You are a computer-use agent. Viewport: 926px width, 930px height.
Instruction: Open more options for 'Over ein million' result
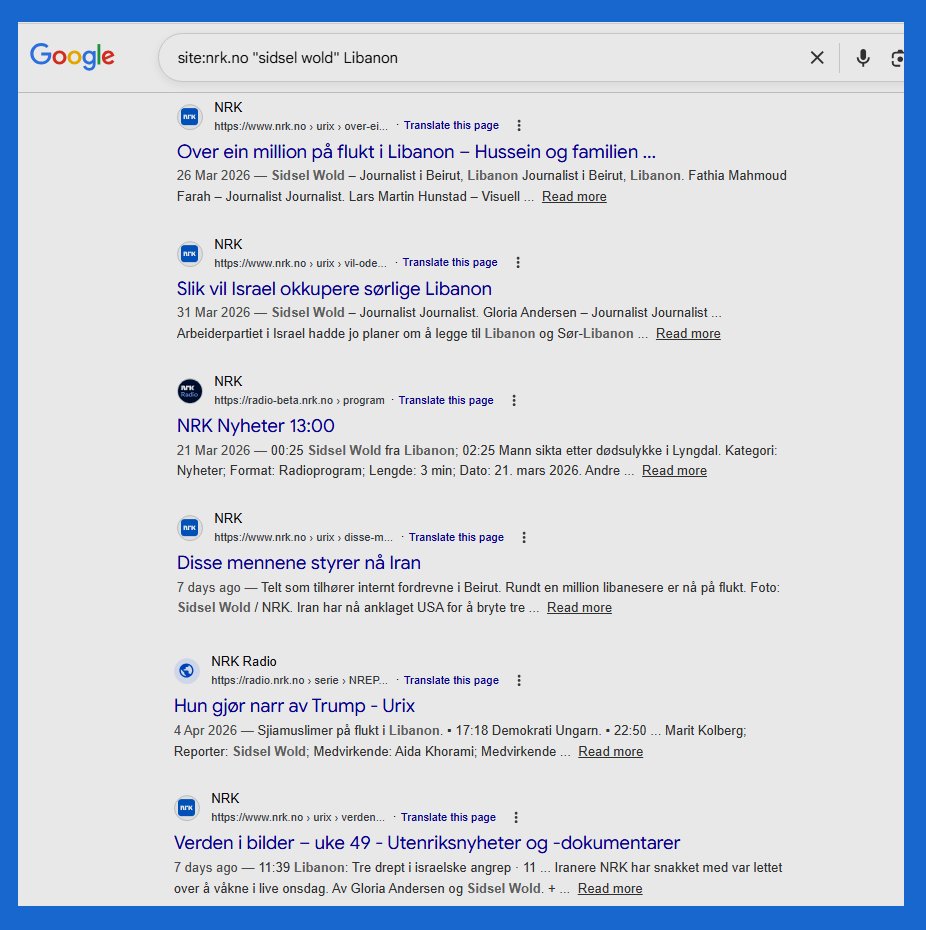[519, 125]
